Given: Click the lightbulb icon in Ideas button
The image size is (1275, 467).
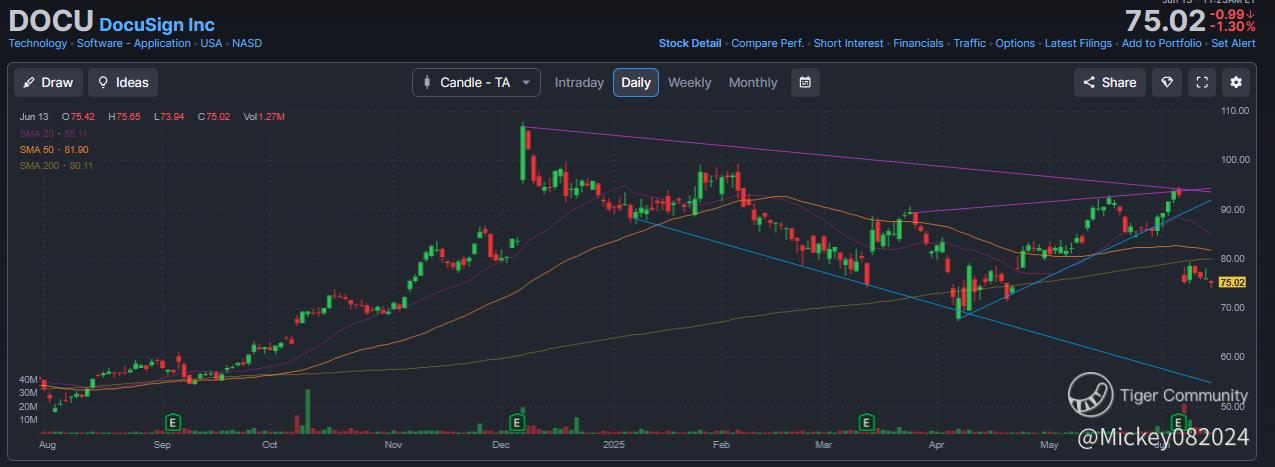Looking at the screenshot, I should (103, 82).
